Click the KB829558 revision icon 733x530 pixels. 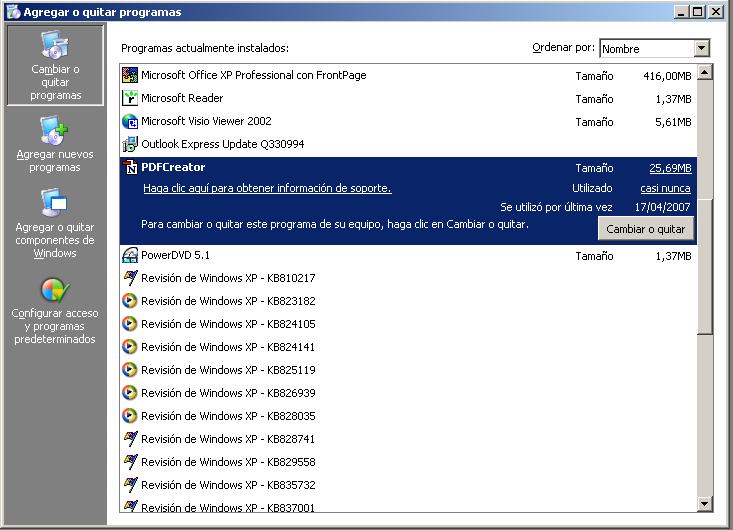click(130, 462)
